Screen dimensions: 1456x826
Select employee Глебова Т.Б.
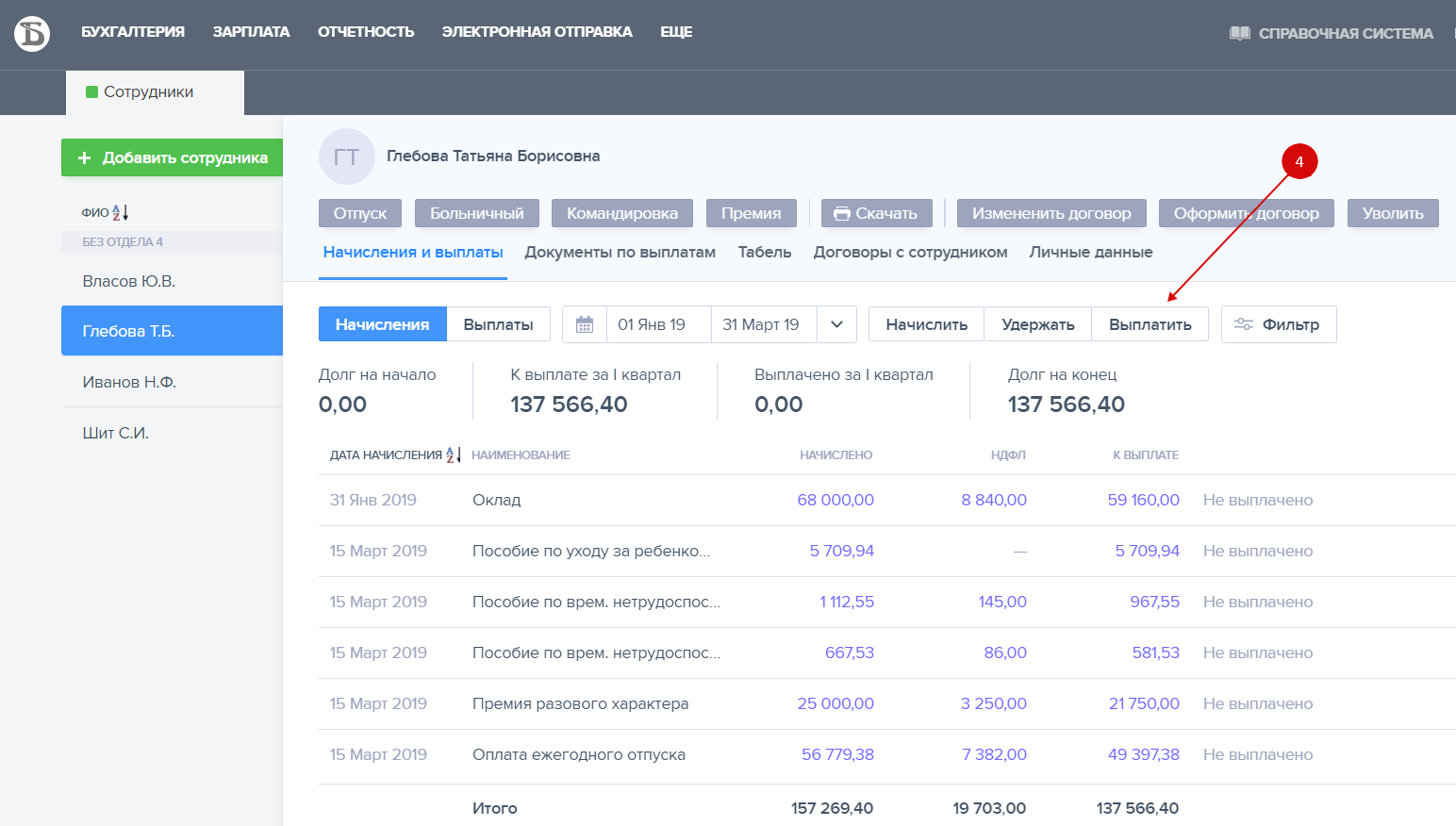coord(172,331)
